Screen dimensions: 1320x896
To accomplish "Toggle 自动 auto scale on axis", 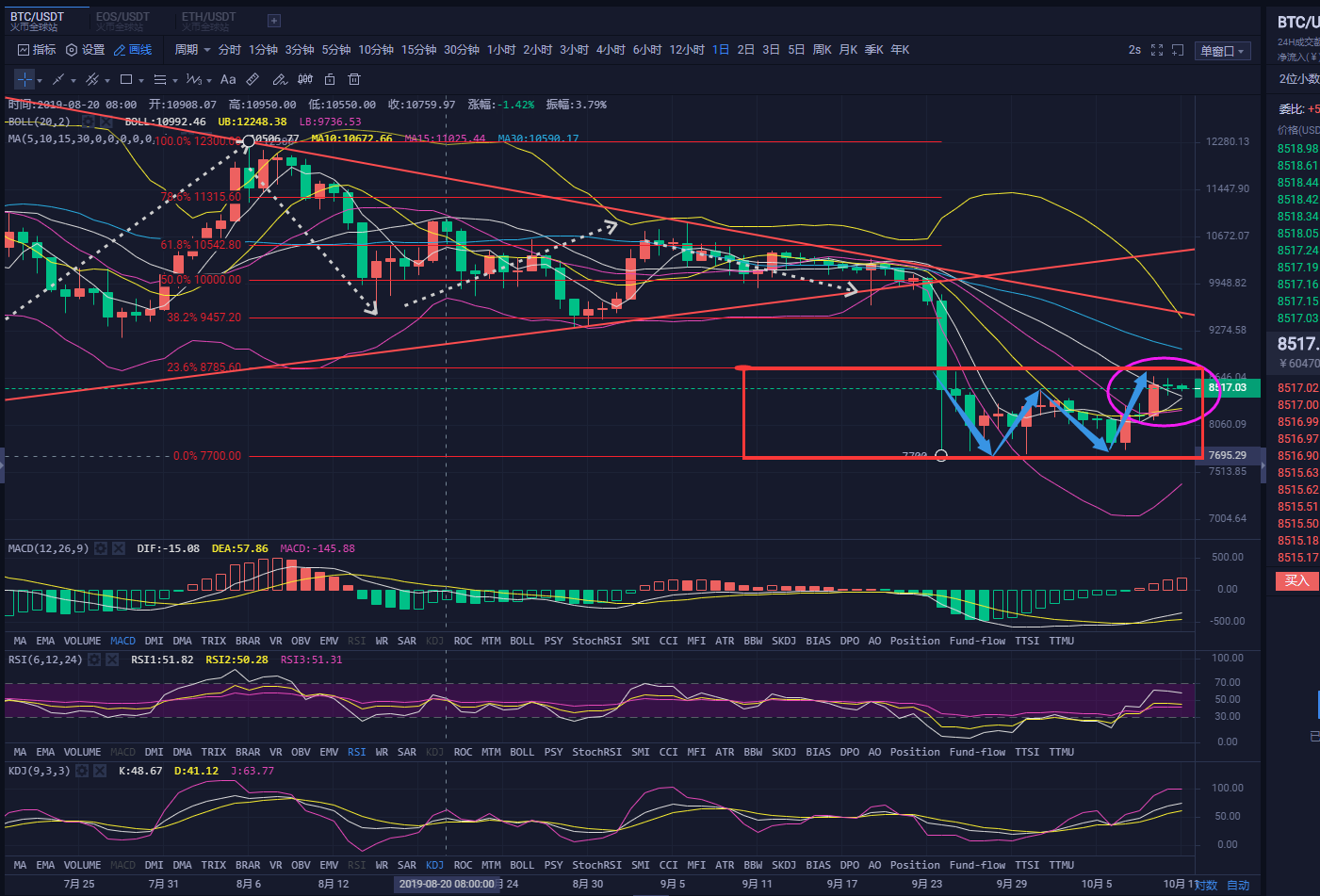I will pyautogui.click(x=1238, y=885).
